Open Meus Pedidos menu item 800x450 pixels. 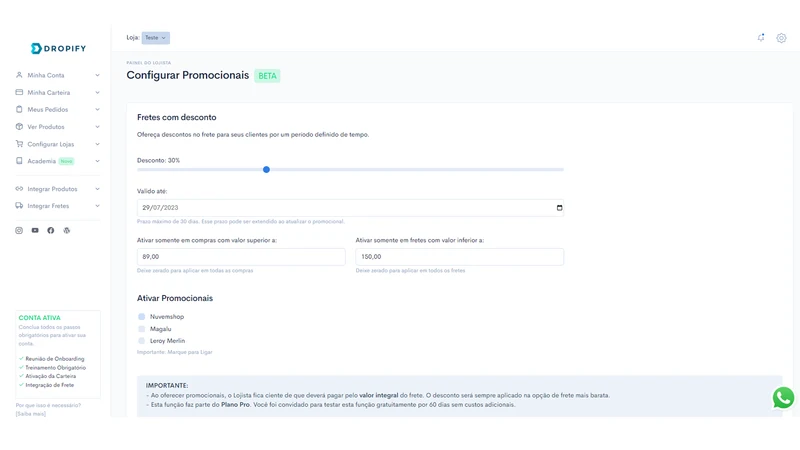tap(58, 109)
